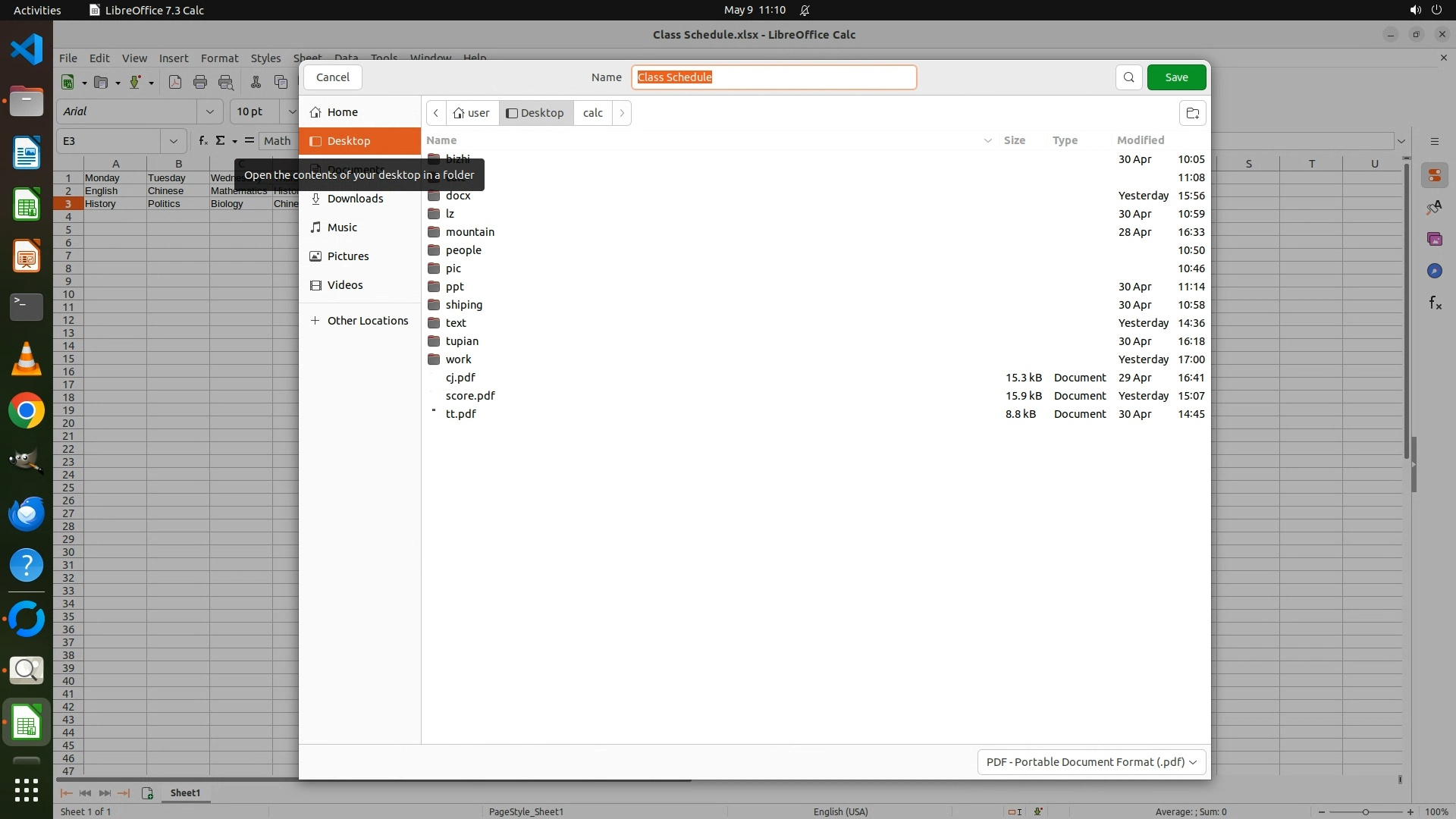Open the File menu
Viewport: 1456px width, 819px height.
[68, 58]
